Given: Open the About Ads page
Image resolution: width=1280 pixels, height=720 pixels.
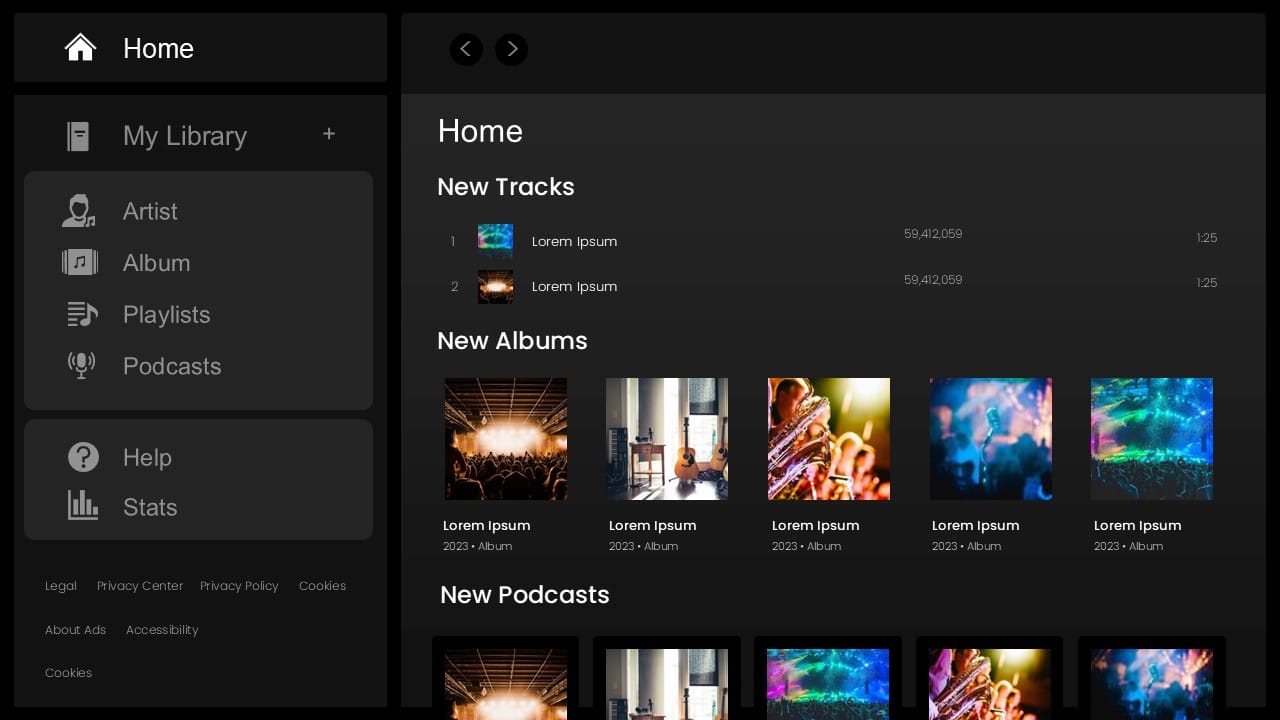Looking at the screenshot, I should coord(75,630).
